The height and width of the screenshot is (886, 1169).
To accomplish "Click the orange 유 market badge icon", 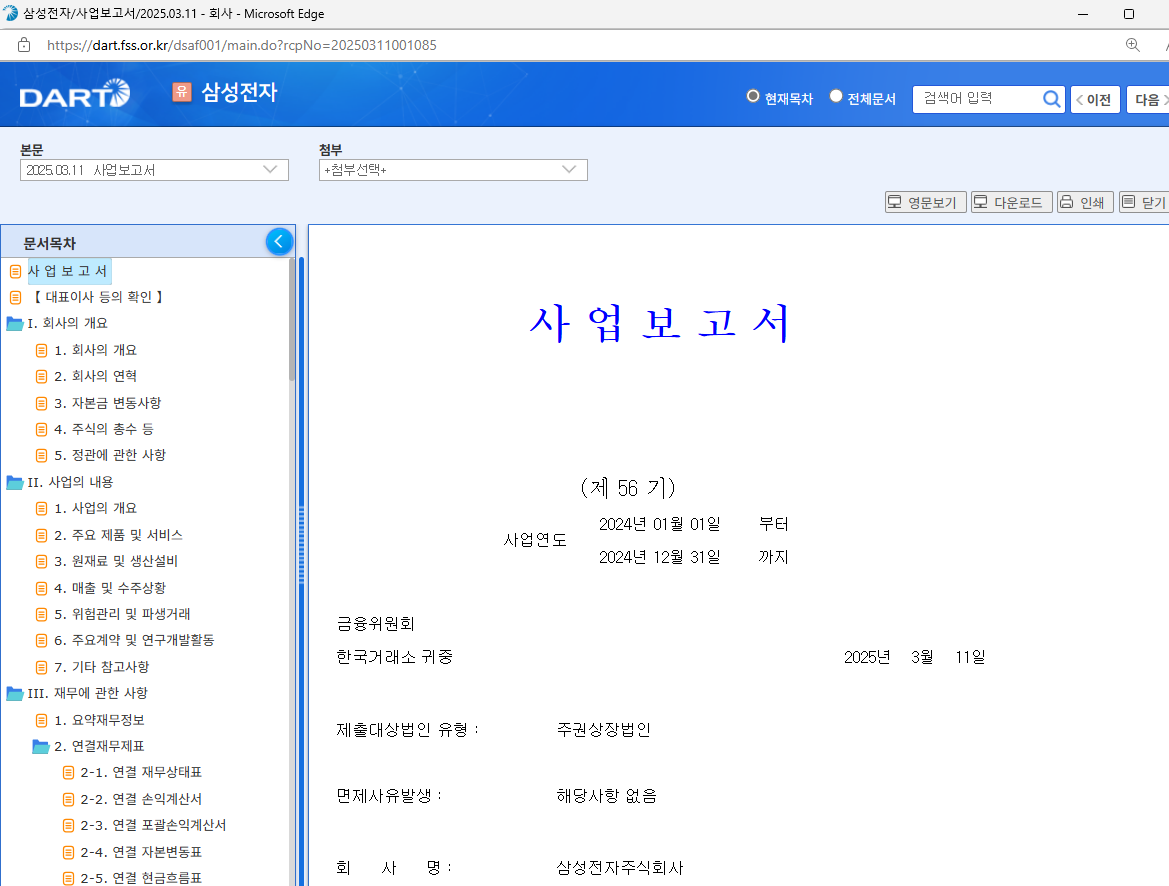I will pyautogui.click(x=182, y=92).
